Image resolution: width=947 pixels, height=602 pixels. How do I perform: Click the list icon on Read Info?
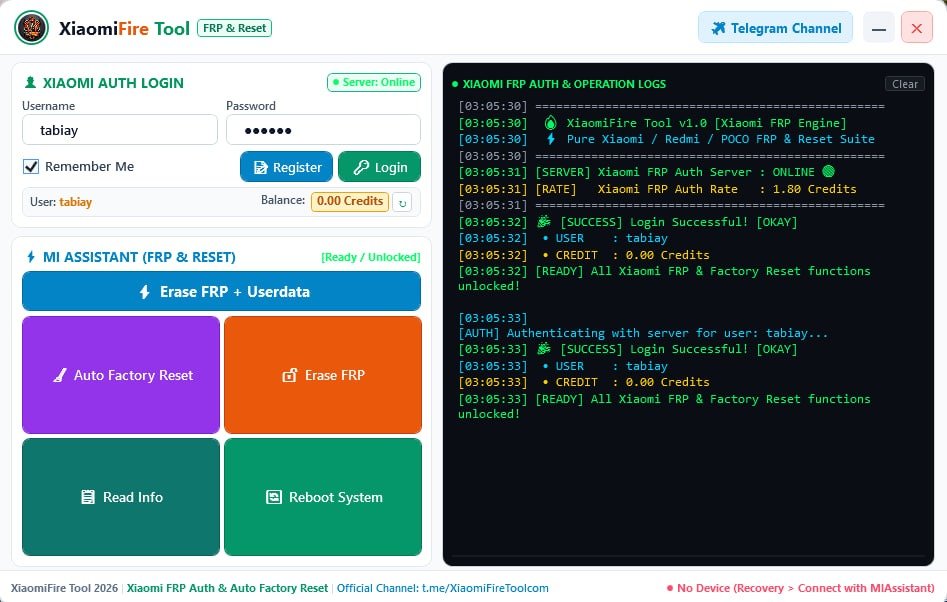[88, 498]
